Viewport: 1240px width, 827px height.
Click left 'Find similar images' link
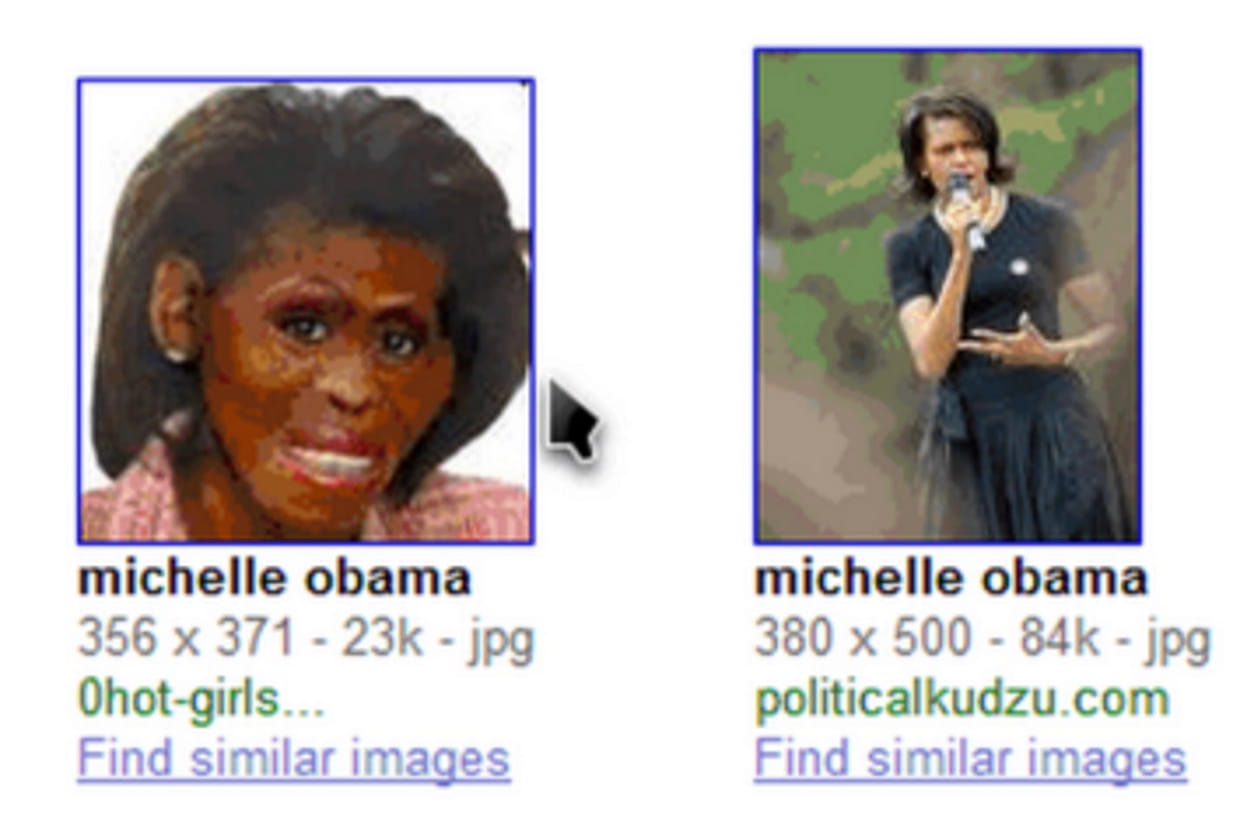tap(294, 759)
